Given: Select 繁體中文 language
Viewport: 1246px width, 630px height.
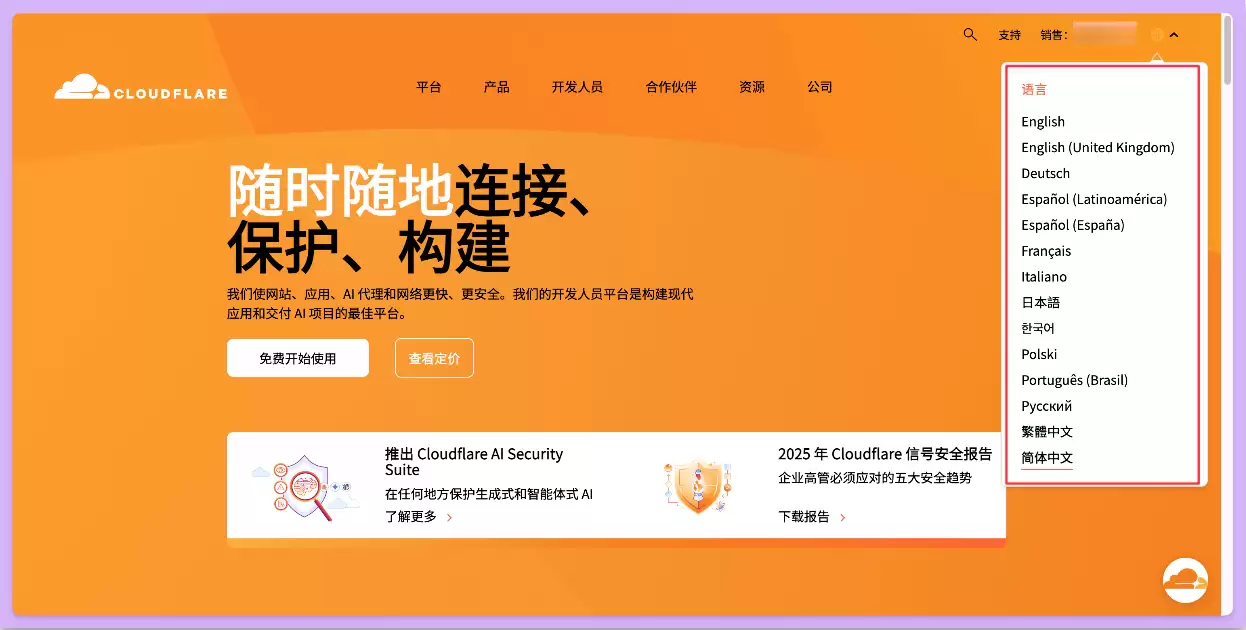Looking at the screenshot, I should (x=1047, y=432).
